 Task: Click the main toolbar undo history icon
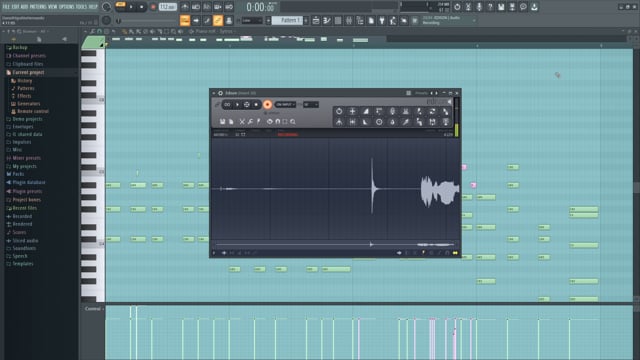457,7
